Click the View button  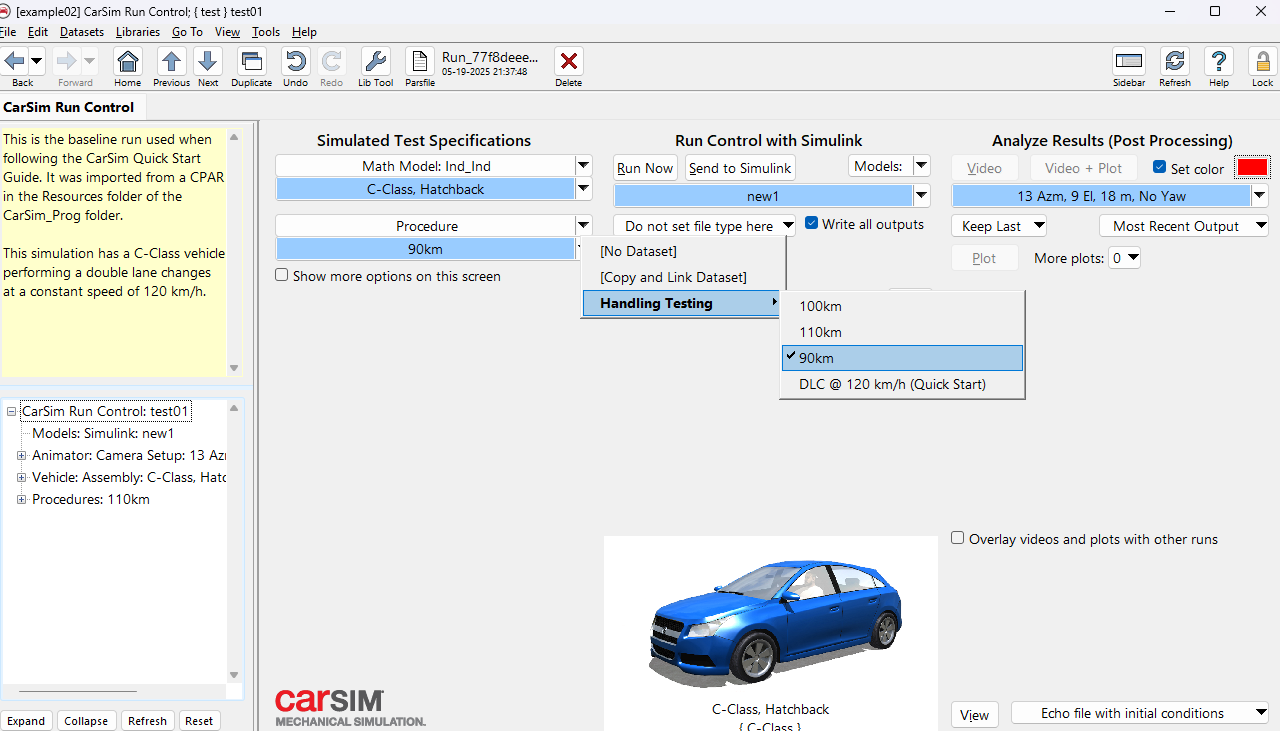(974, 715)
